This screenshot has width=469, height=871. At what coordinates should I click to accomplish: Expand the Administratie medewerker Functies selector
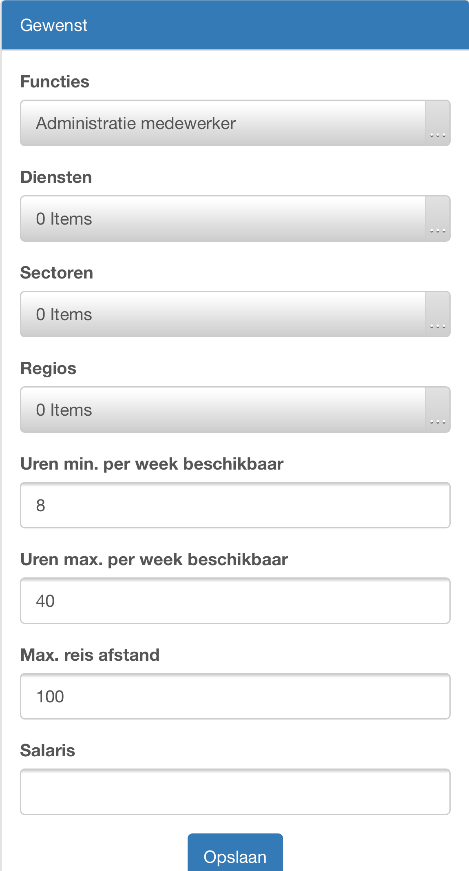(x=223, y=123)
